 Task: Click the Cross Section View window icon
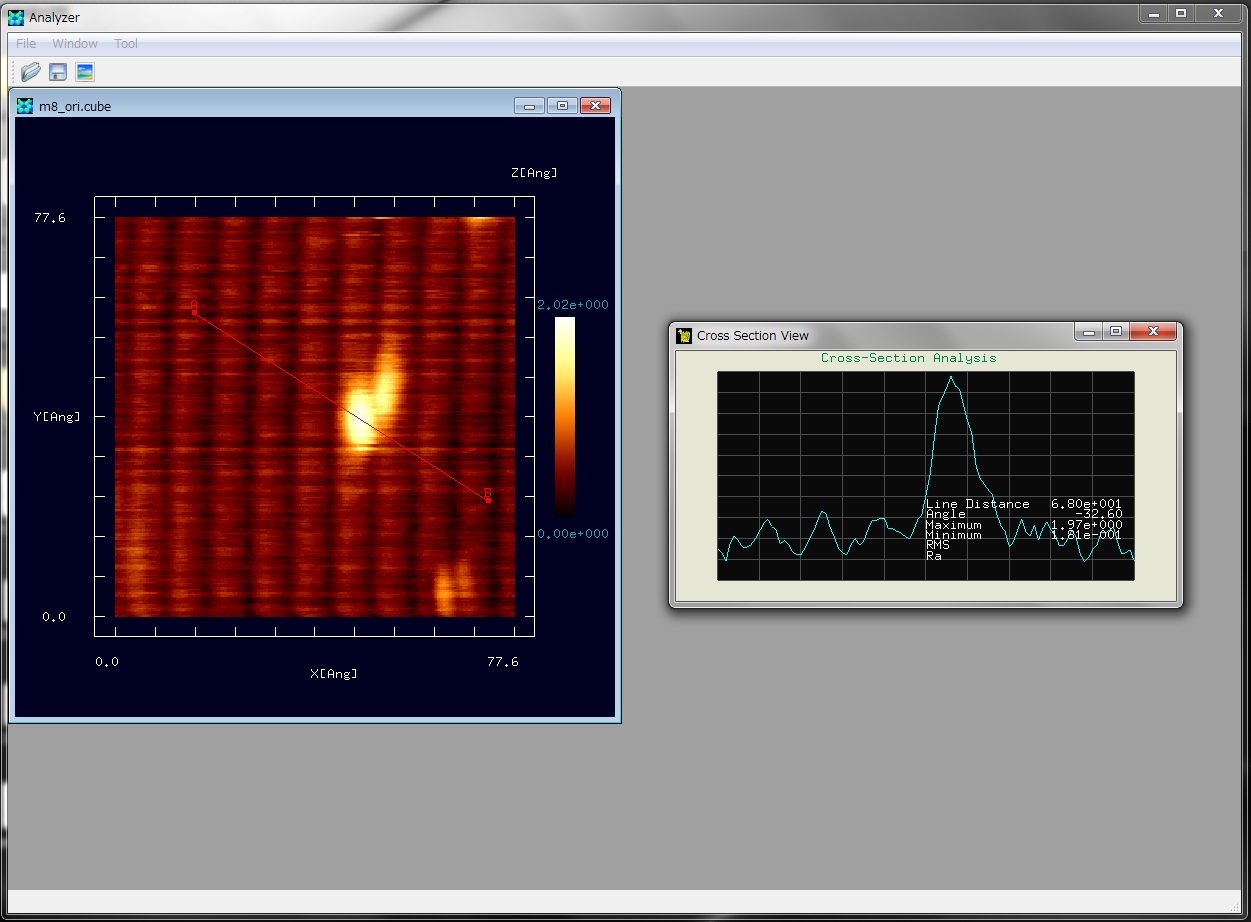(684, 335)
